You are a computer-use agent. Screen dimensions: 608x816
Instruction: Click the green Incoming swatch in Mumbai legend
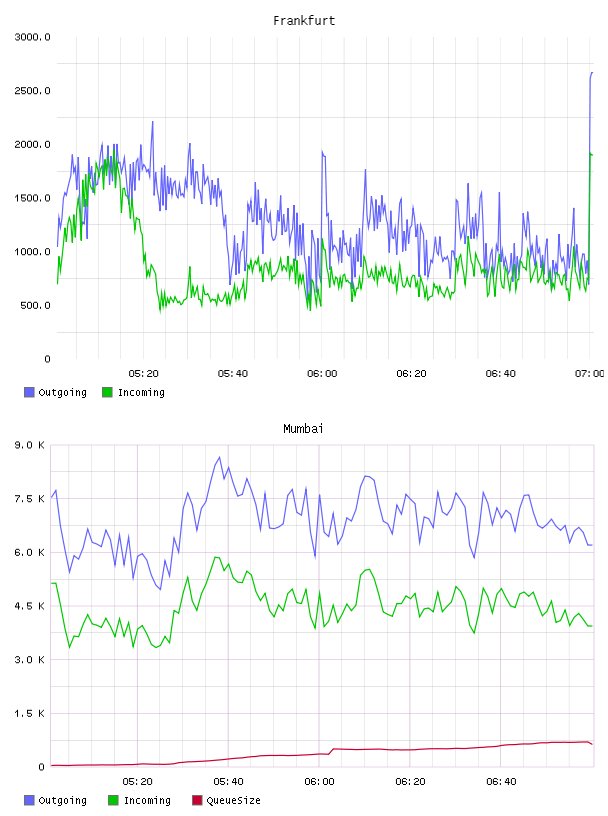pyautogui.click(x=113, y=800)
